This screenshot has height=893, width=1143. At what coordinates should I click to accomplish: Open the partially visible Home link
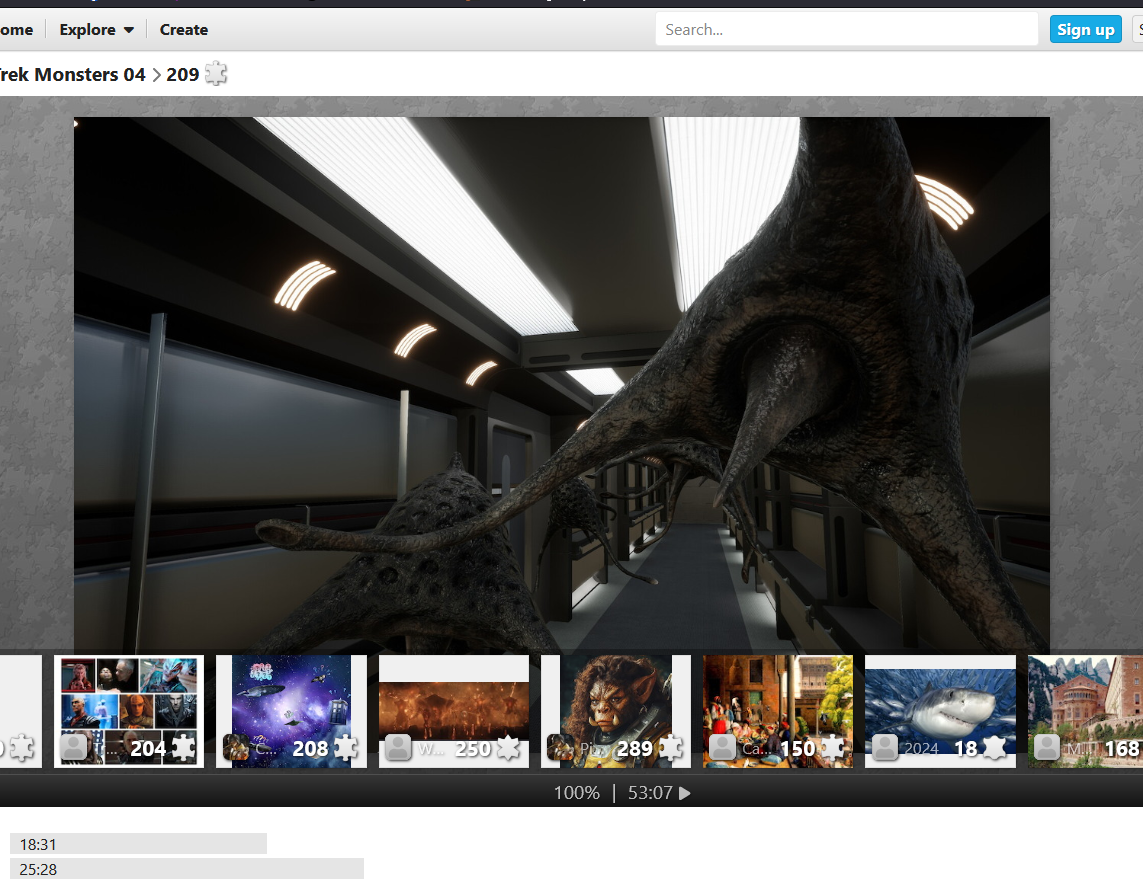click(x=16, y=30)
